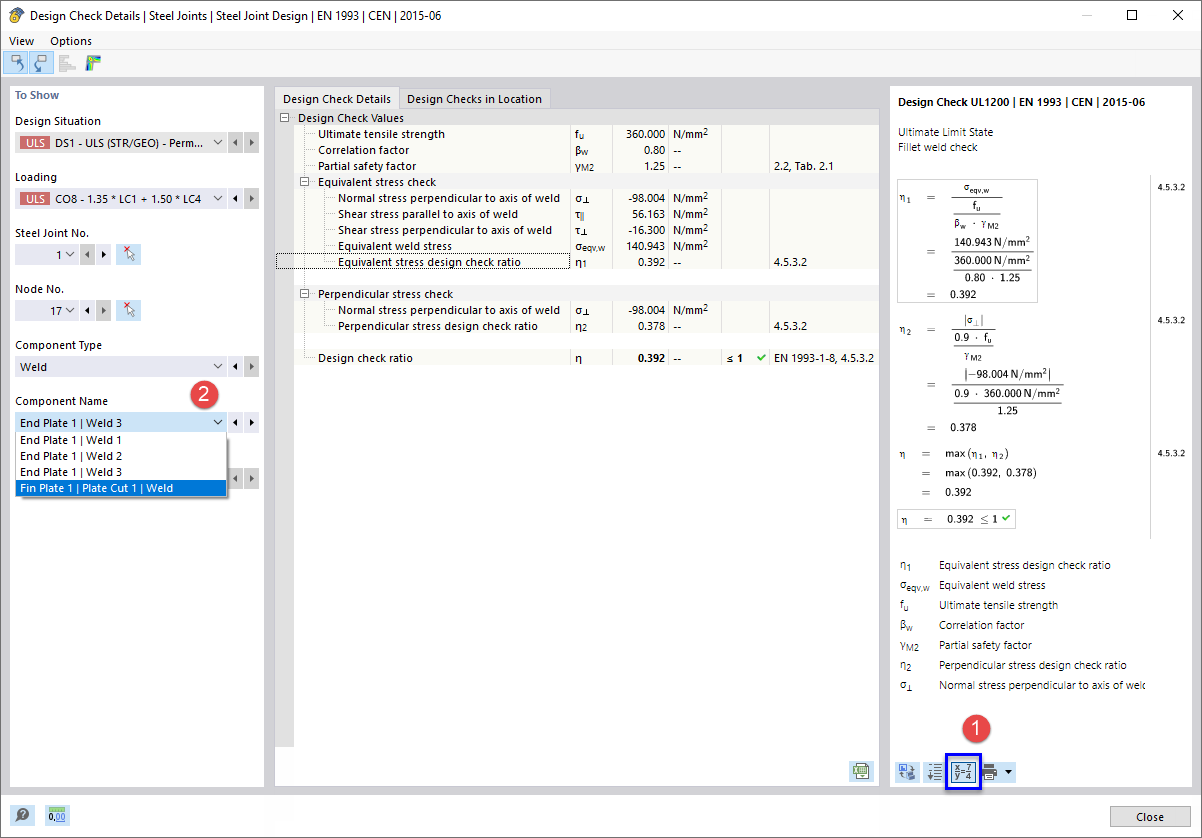Click the greyed-out bar chart toolbar icon

coord(67,63)
